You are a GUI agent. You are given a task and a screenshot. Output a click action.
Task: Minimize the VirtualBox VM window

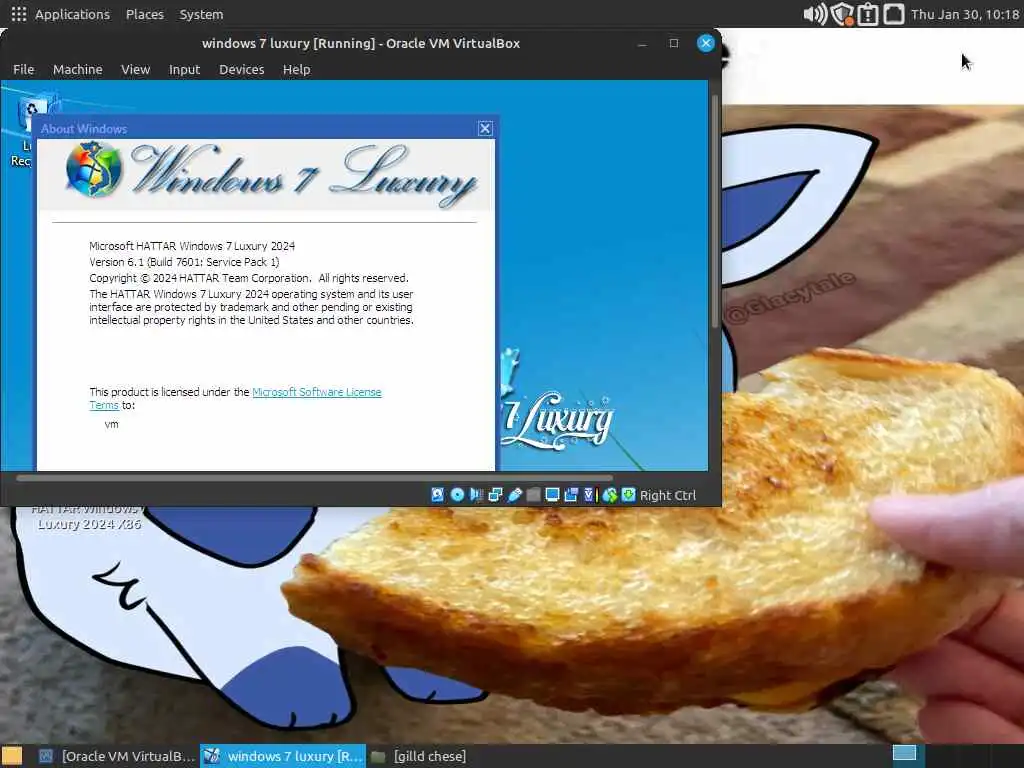(642, 44)
